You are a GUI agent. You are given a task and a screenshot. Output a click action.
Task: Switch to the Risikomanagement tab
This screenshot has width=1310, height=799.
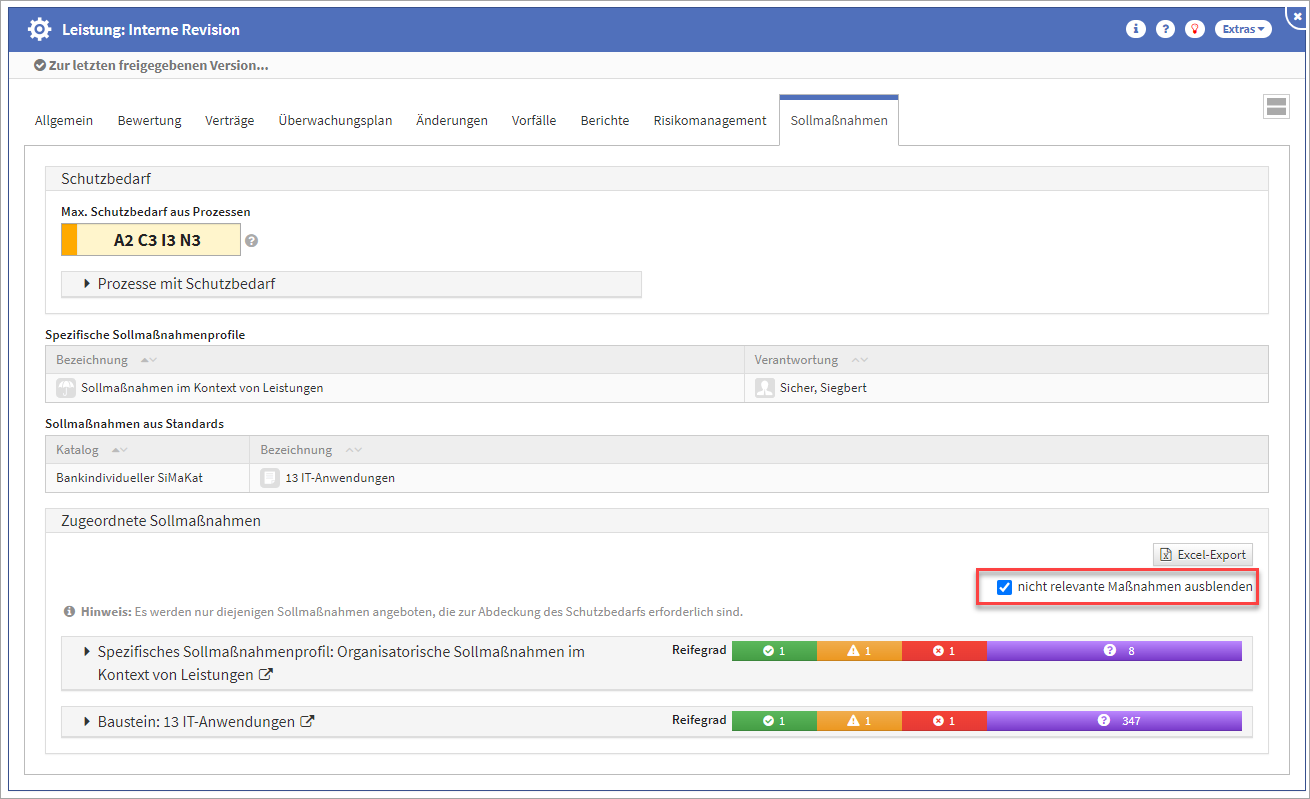(709, 120)
